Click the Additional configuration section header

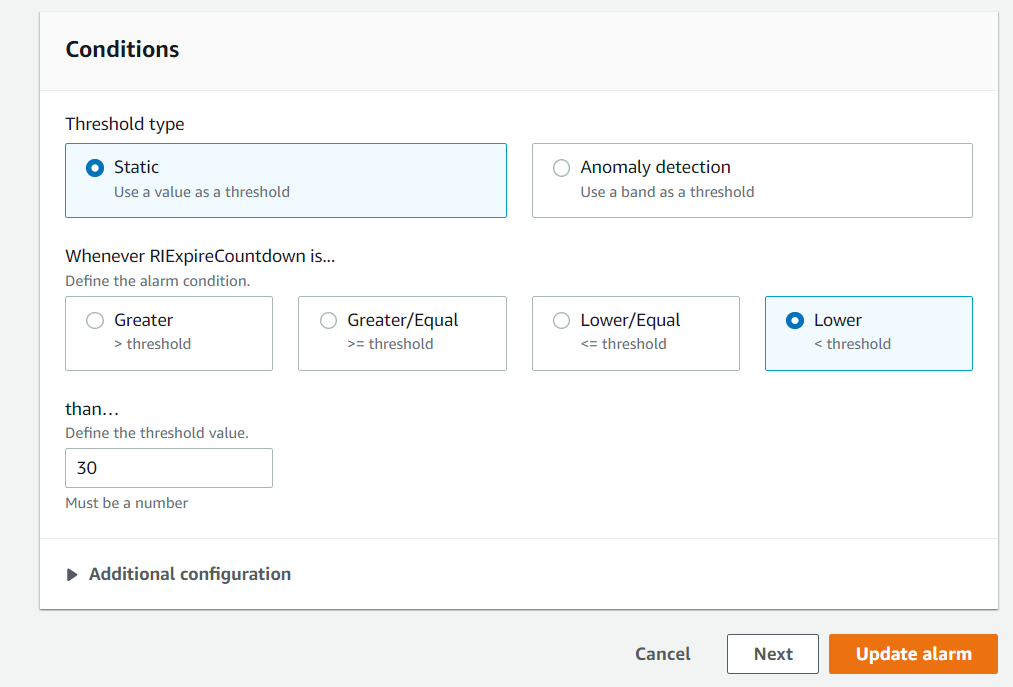tap(189, 573)
